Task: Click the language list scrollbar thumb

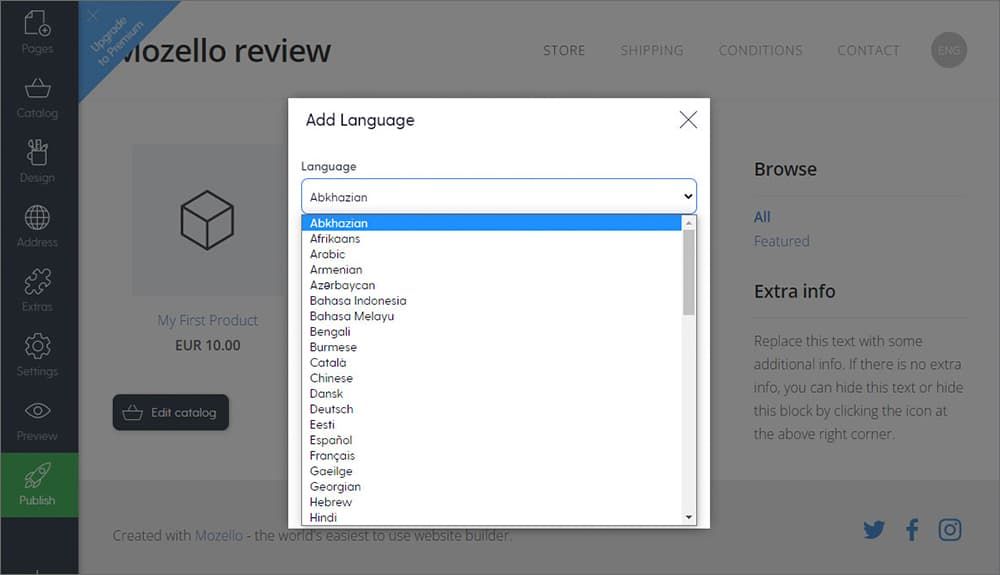Action: tap(688, 272)
